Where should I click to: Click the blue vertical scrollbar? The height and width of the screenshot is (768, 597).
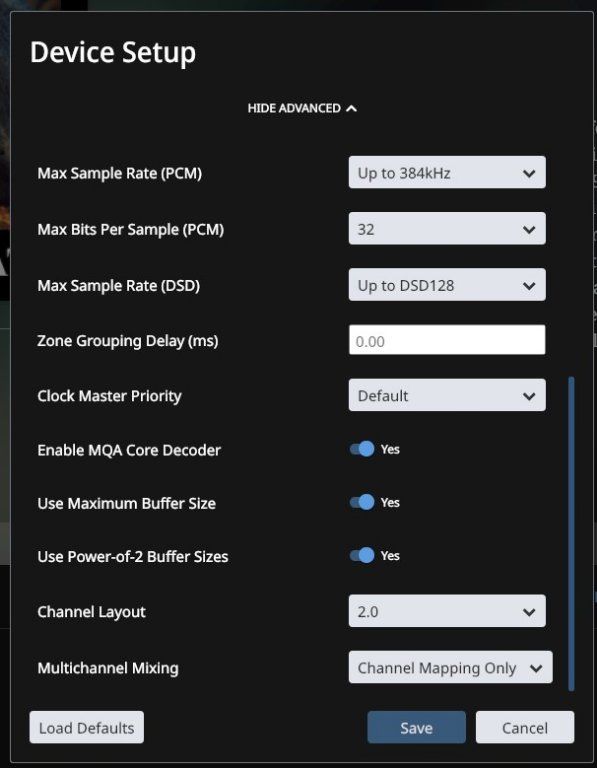571,533
